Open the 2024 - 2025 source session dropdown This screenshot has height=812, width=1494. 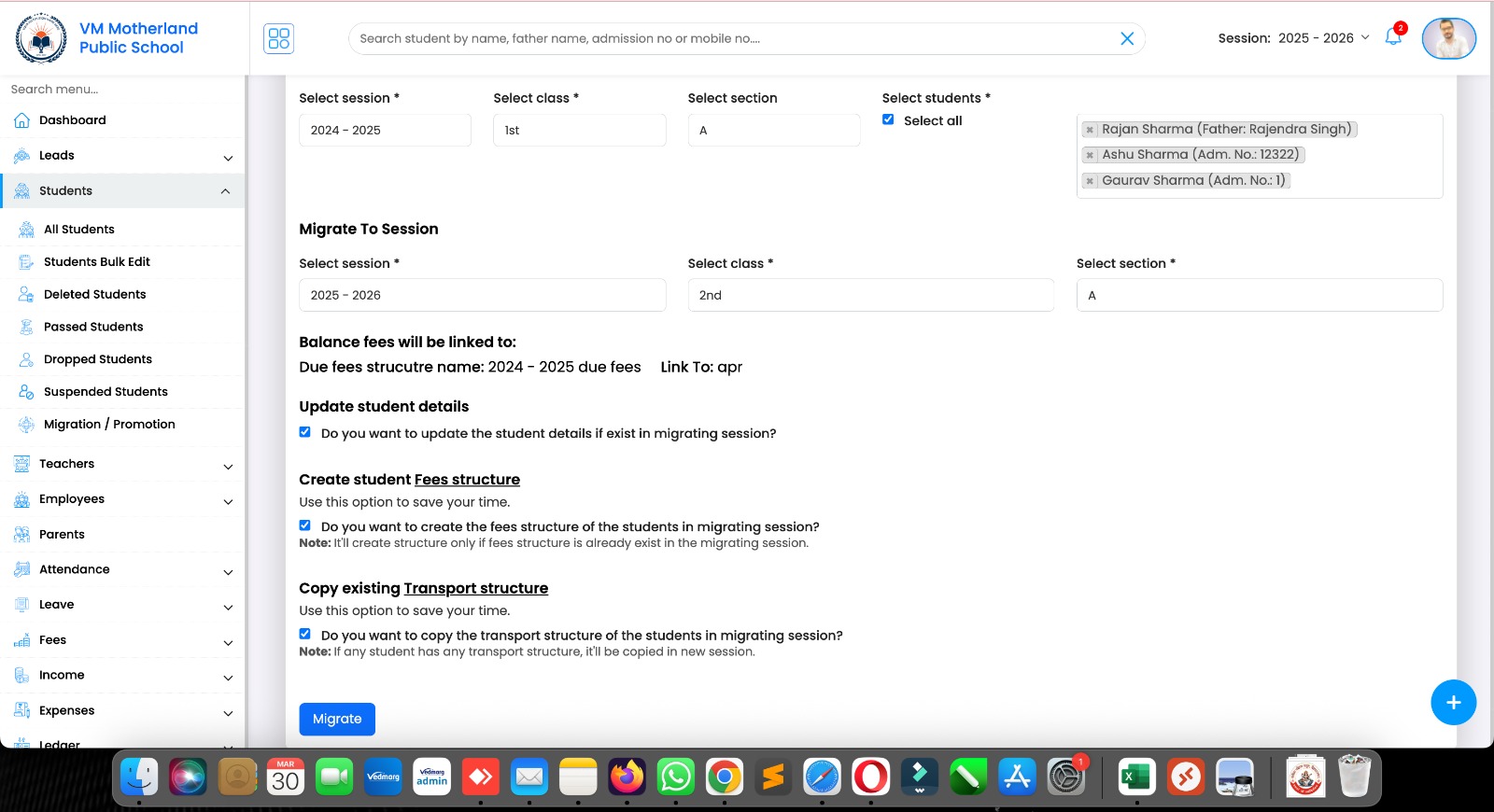point(385,131)
